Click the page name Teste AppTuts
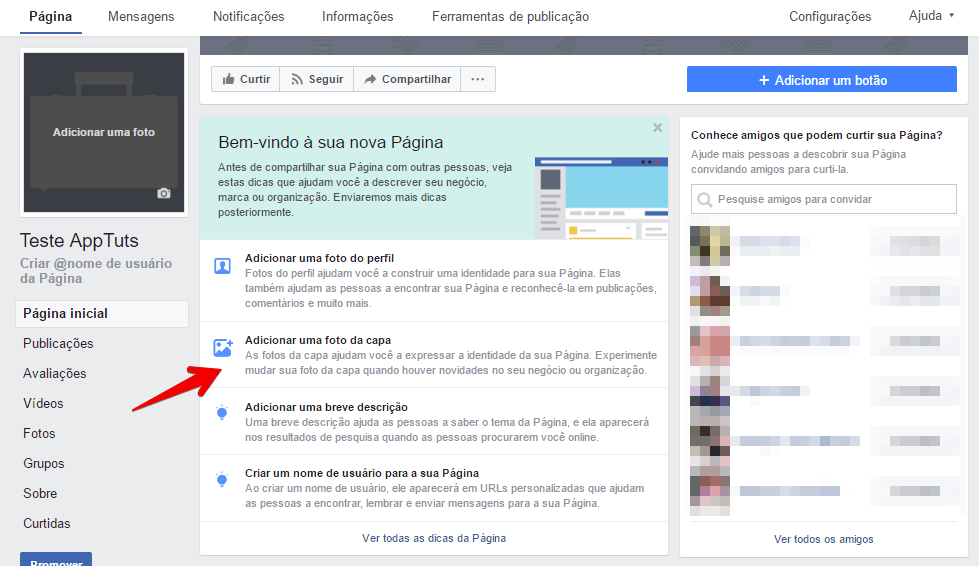 tap(79, 240)
